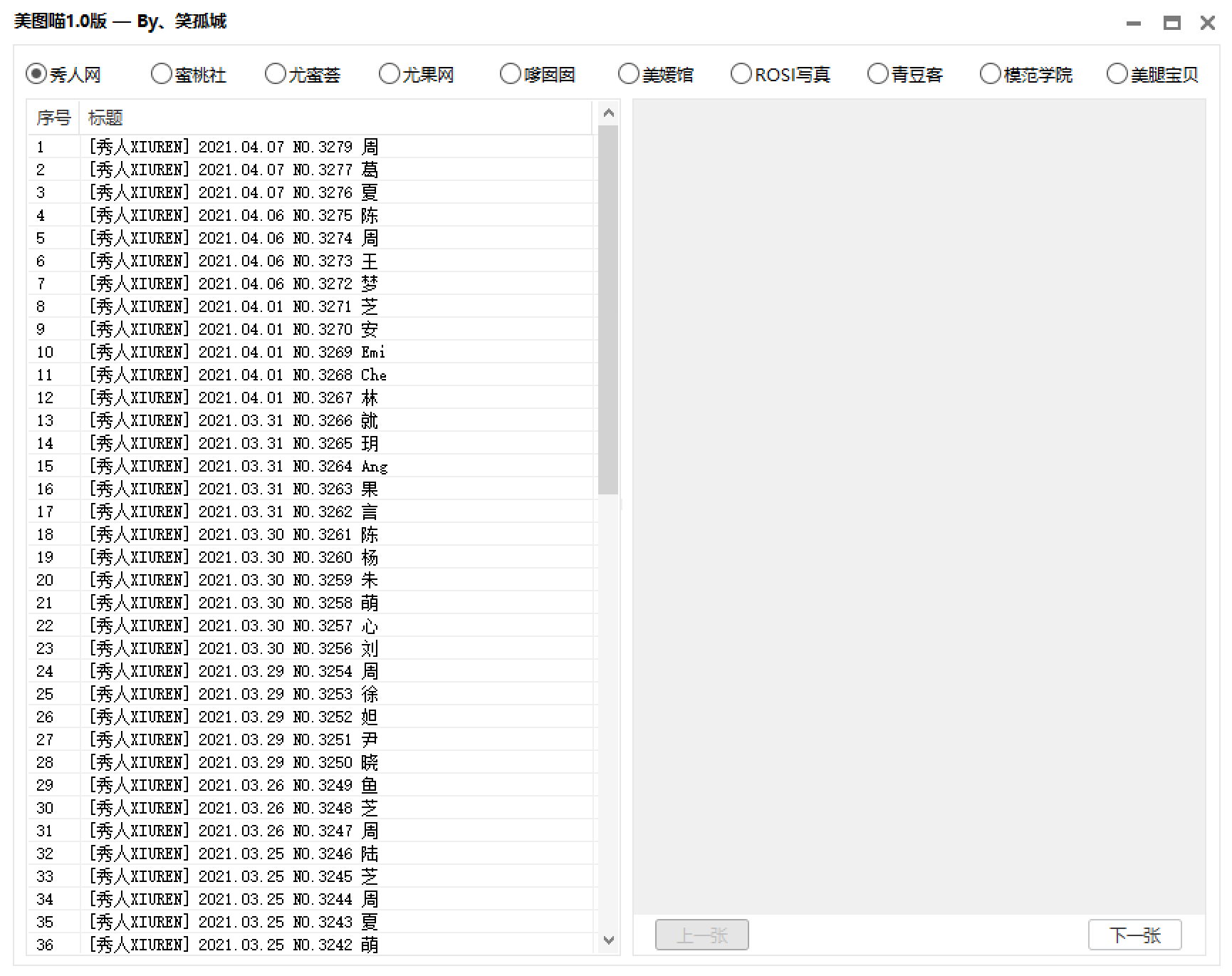The image size is (1232, 976).
Task: Select the 蜜桃社 radio option
Action: click(189, 74)
